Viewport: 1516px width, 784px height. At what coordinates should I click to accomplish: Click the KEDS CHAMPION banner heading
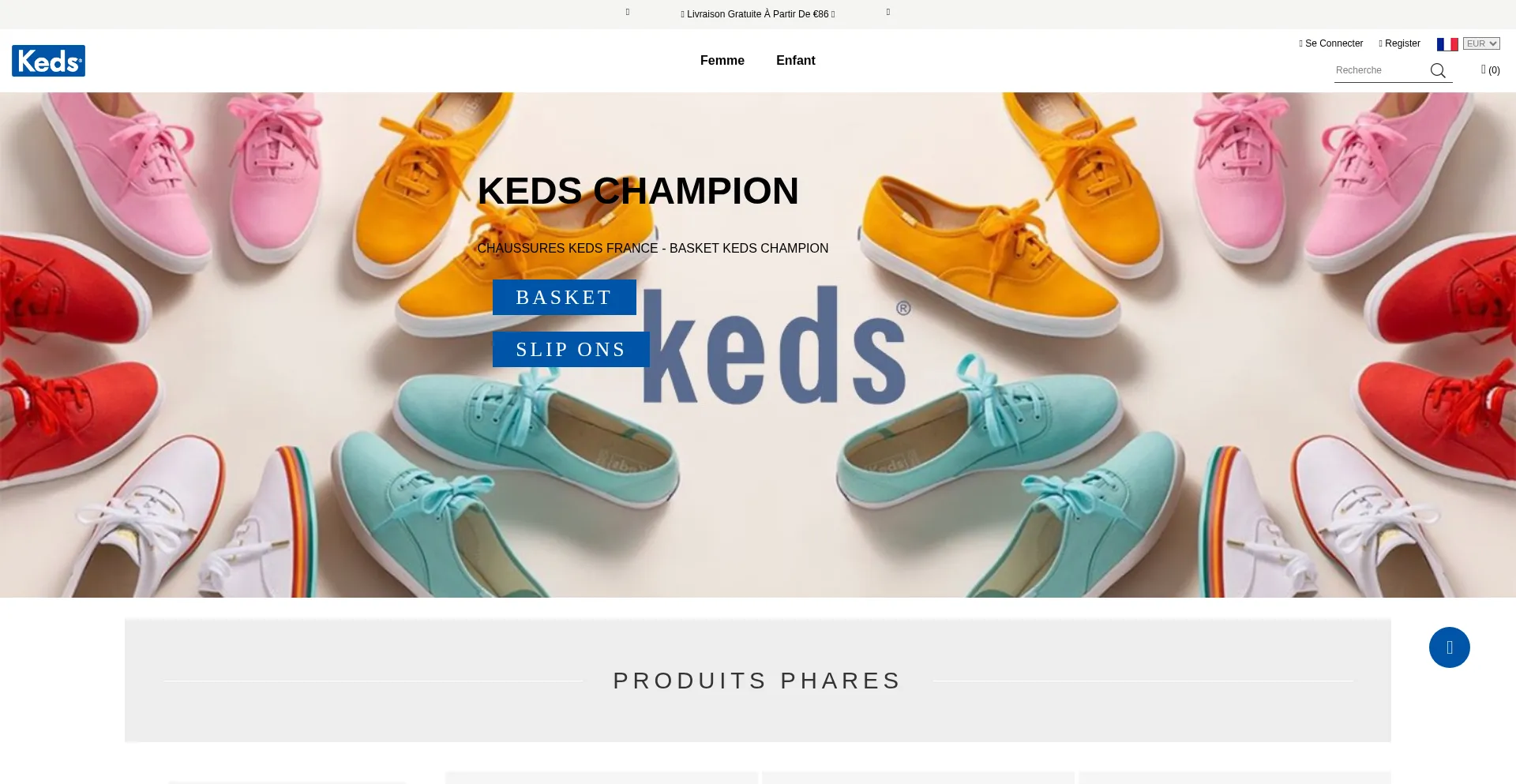click(x=638, y=191)
